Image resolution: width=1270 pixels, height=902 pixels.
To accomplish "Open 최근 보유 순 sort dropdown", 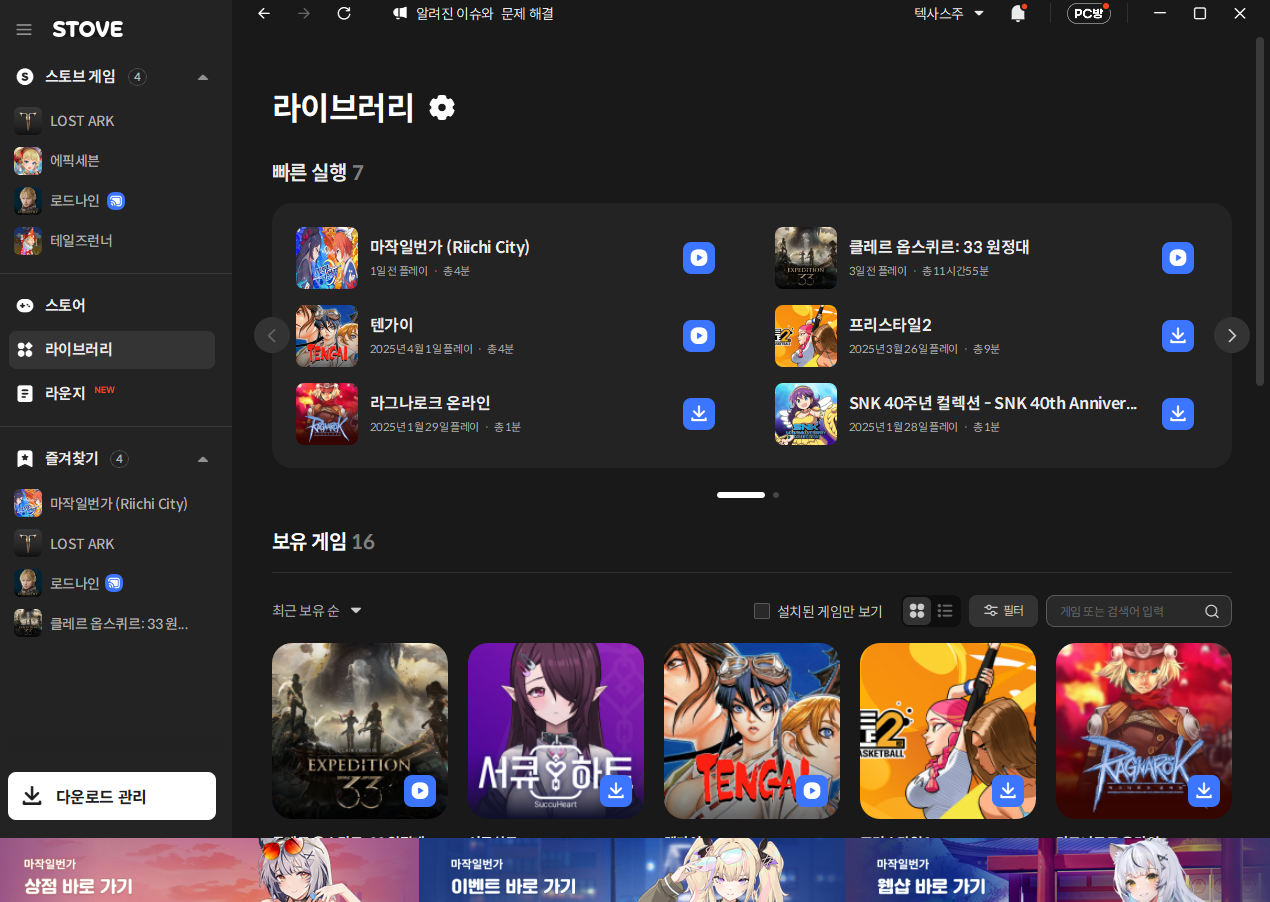I will pyautogui.click(x=317, y=611).
